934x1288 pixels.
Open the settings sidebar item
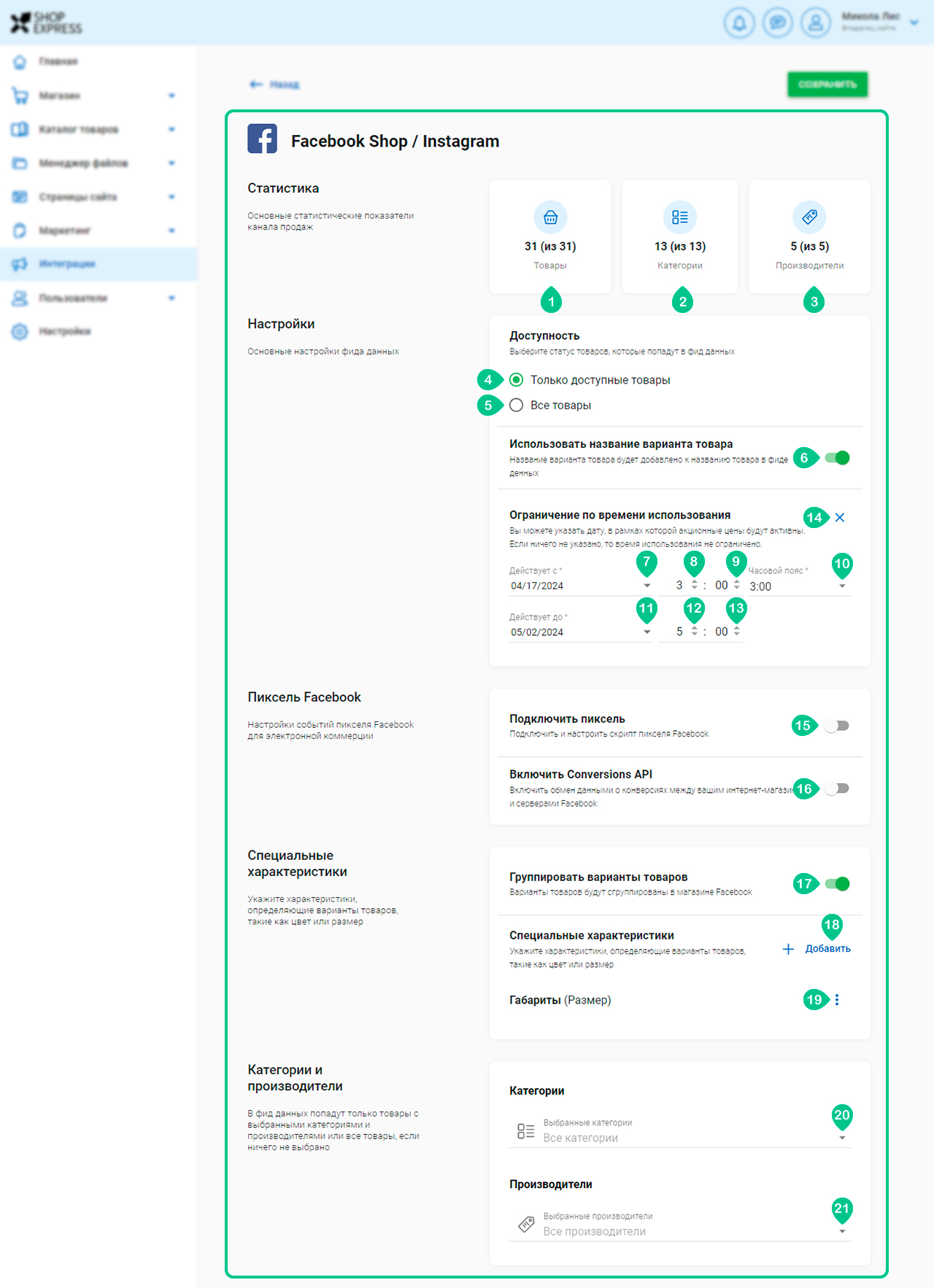pos(99,331)
